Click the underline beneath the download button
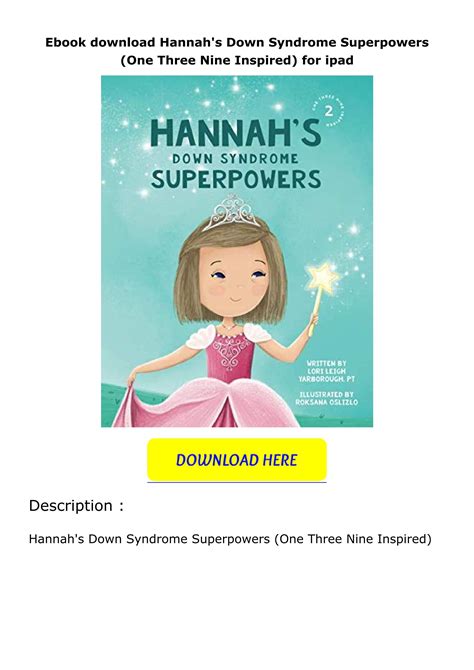Image resolution: width=474 pixels, height=670 pixels. 237,482
